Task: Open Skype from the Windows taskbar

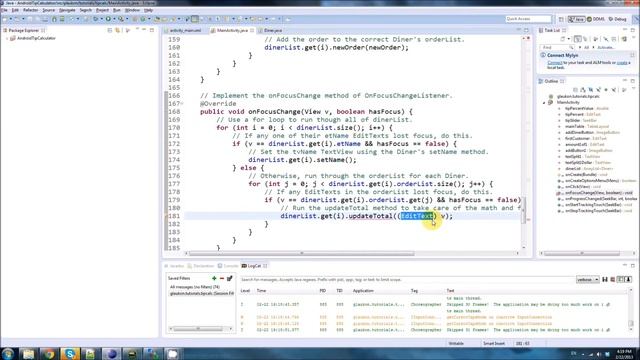Action: tap(70, 353)
